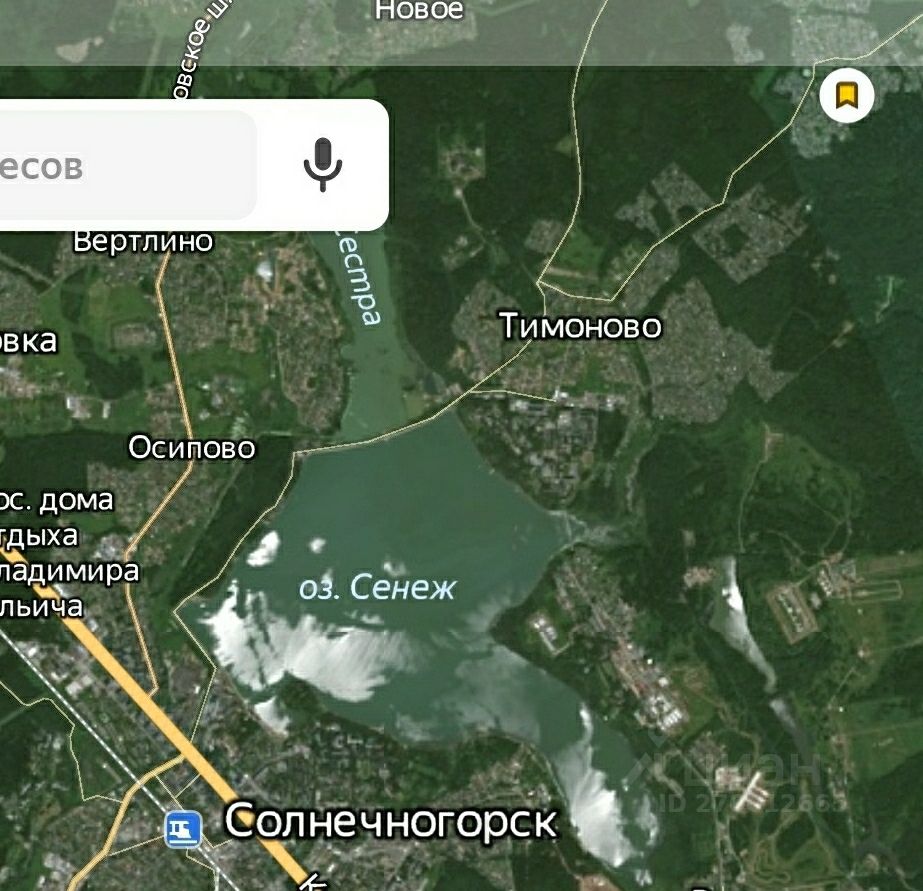
Task: Select the Солнечногорск city label
Action: 390,821
